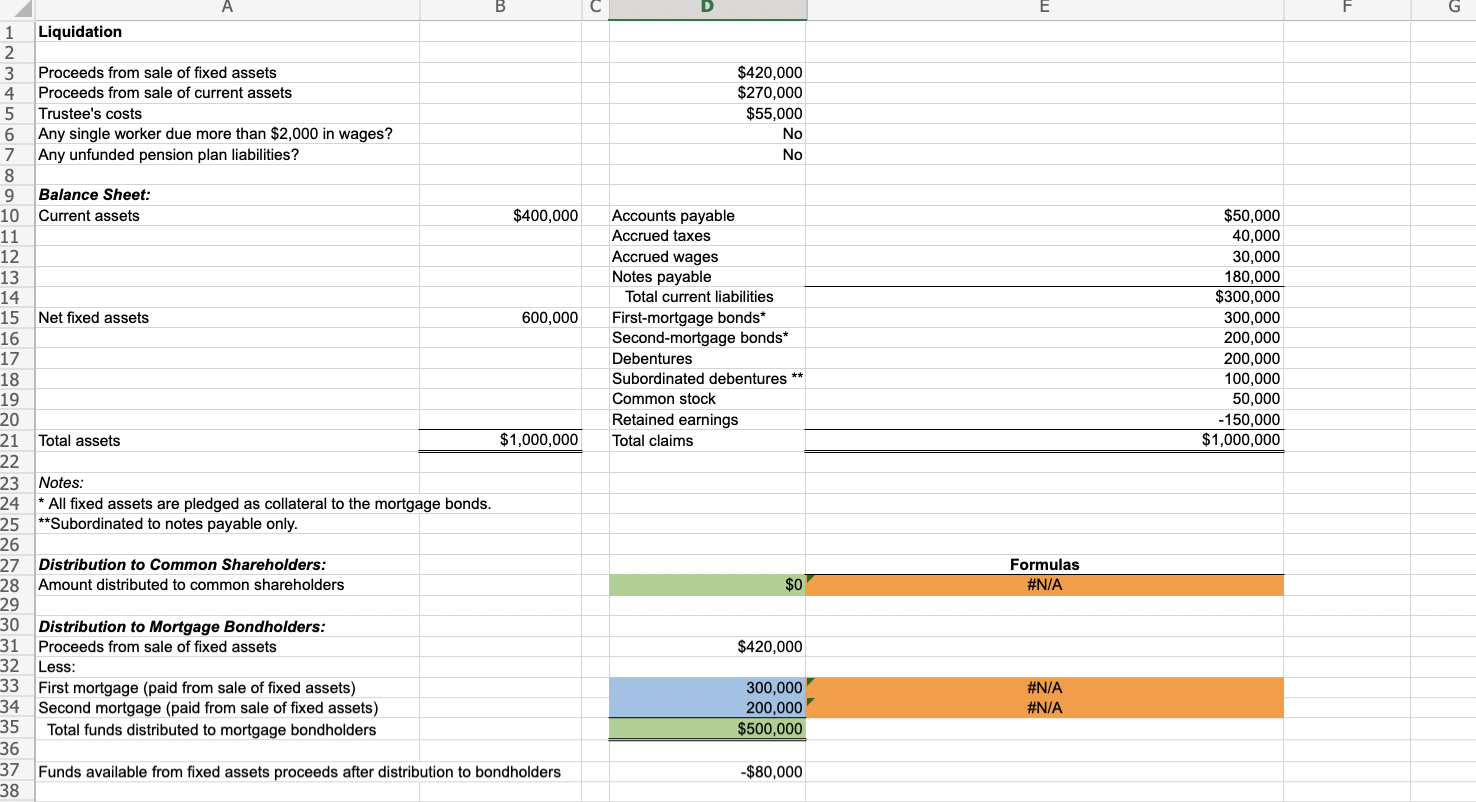This screenshot has height=802, width=1476.
Task: Select row 21 by its row number
Action: 15,440
